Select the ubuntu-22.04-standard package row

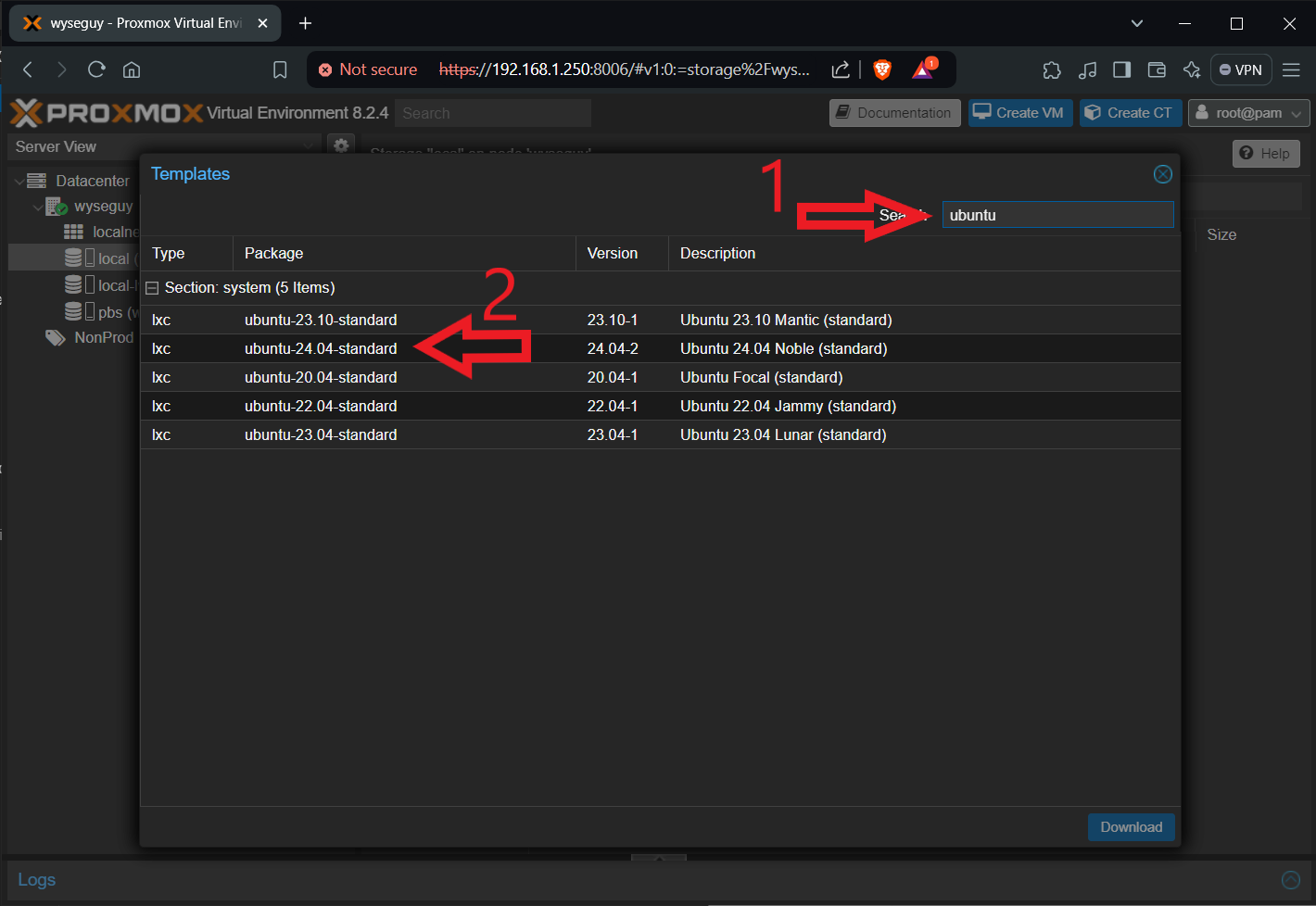click(x=660, y=406)
